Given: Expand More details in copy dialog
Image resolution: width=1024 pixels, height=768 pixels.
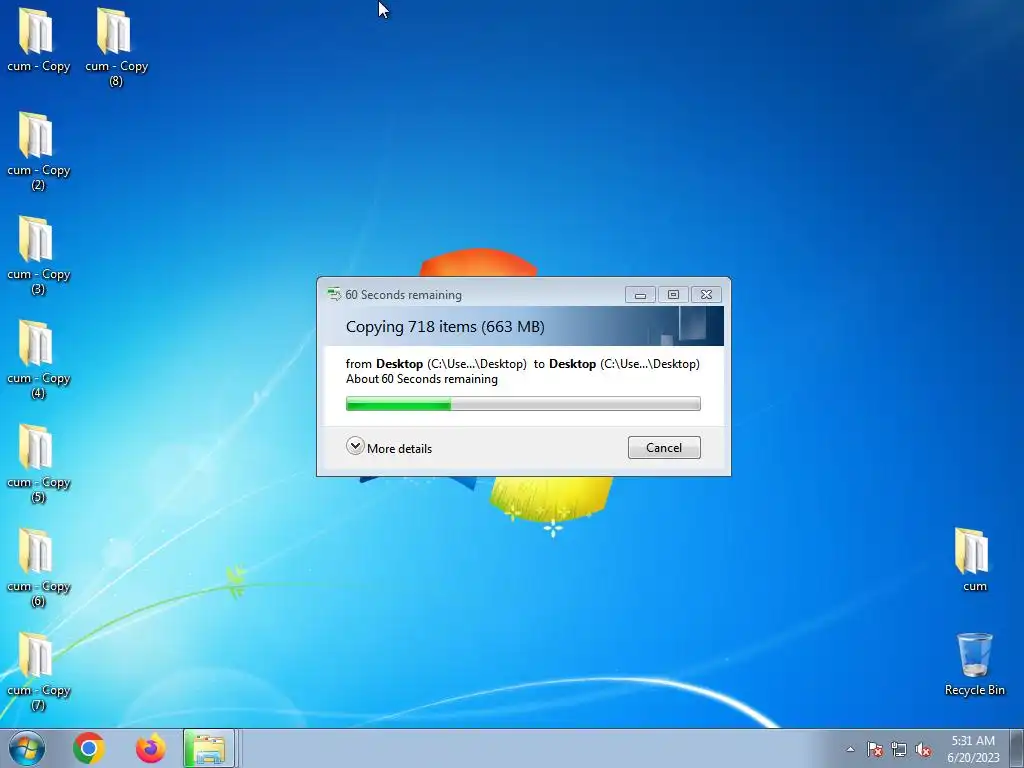Looking at the screenshot, I should point(389,447).
